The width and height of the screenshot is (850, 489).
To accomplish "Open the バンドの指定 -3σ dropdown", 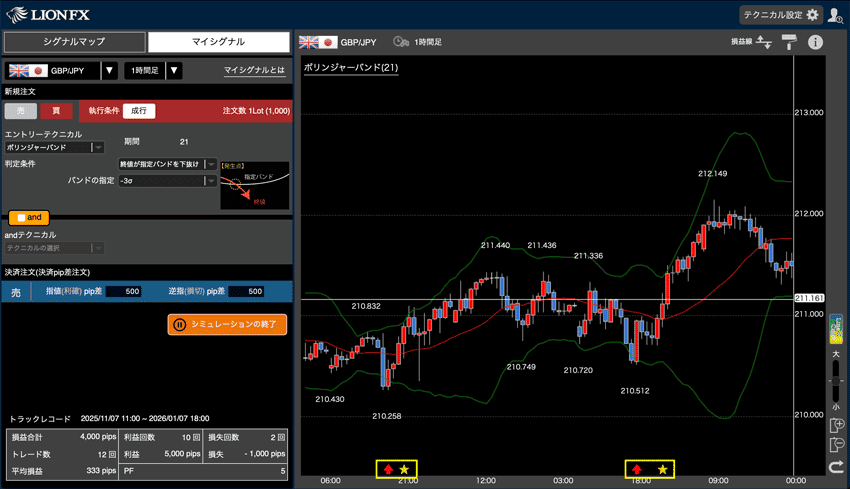I will pyautogui.click(x=210, y=181).
